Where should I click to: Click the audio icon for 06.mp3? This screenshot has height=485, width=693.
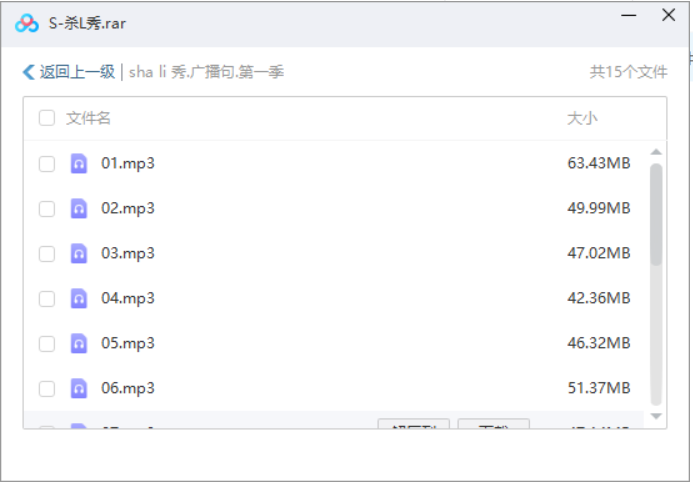pyautogui.click(x=79, y=388)
